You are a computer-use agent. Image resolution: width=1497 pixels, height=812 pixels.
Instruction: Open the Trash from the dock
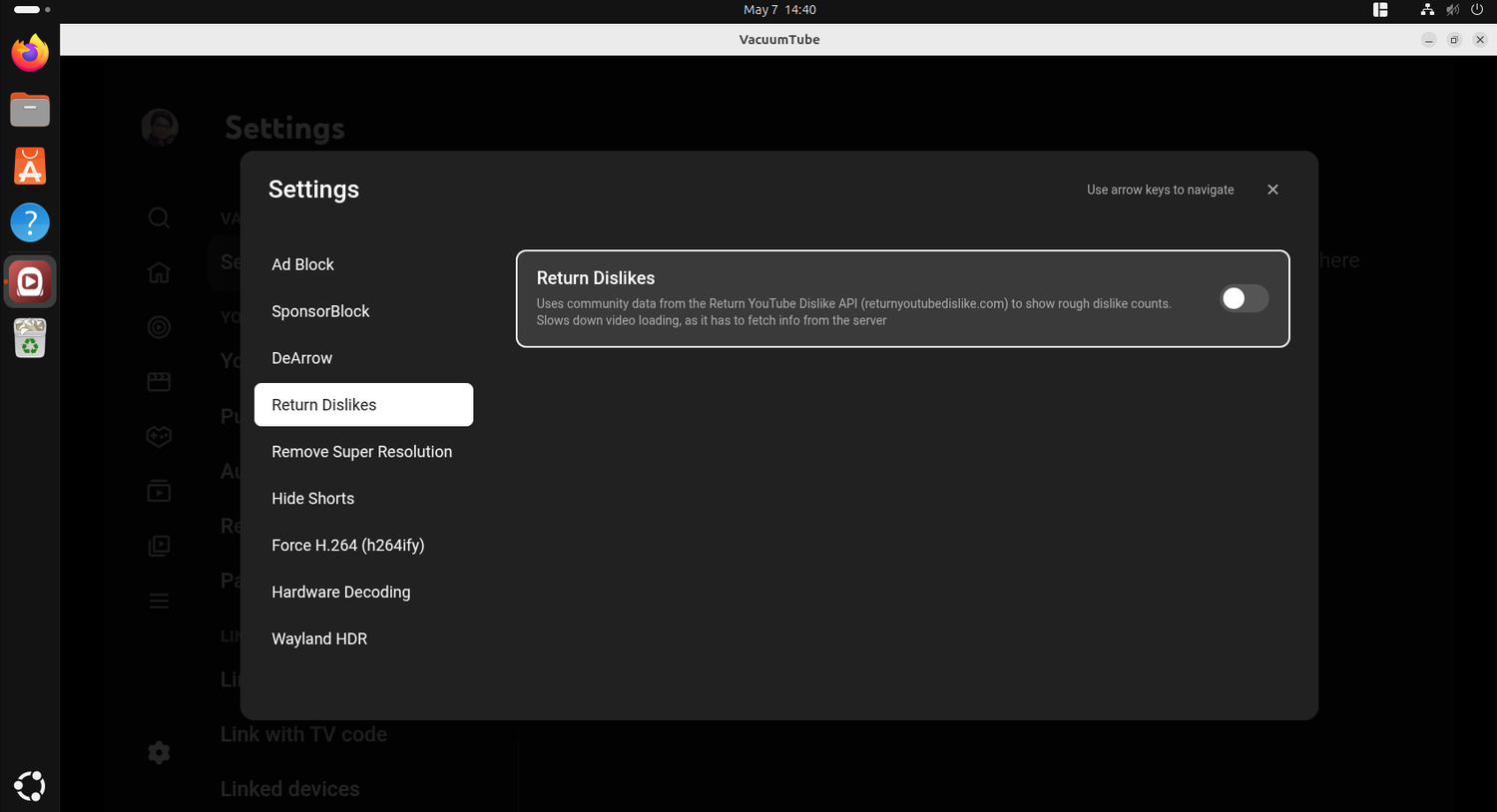coord(30,338)
